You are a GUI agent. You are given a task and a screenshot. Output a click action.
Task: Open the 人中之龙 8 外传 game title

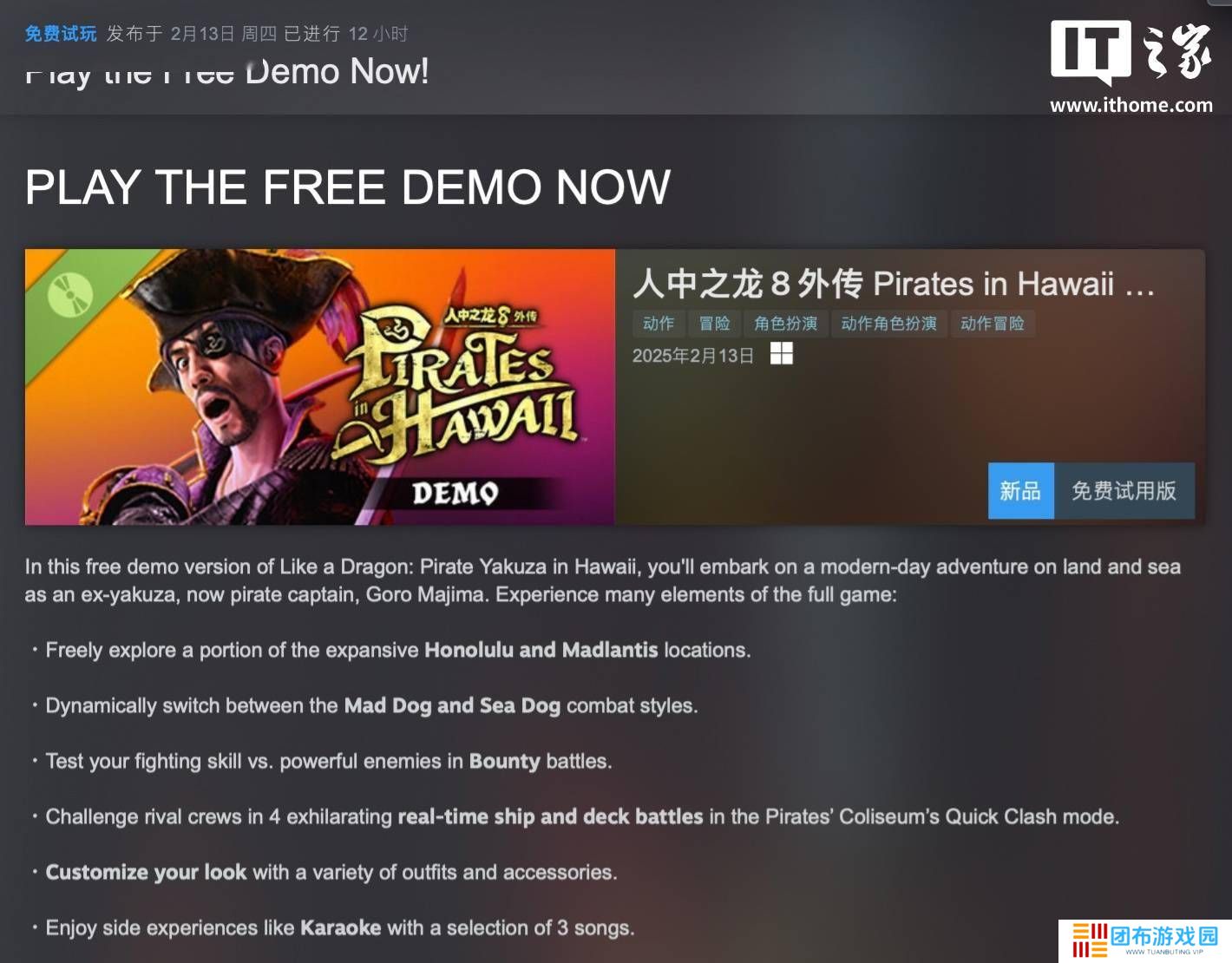[894, 284]
